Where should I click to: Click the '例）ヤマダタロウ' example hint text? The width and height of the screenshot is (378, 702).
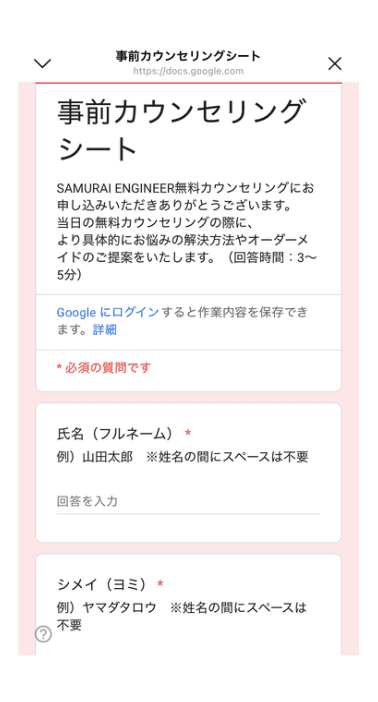106,608
